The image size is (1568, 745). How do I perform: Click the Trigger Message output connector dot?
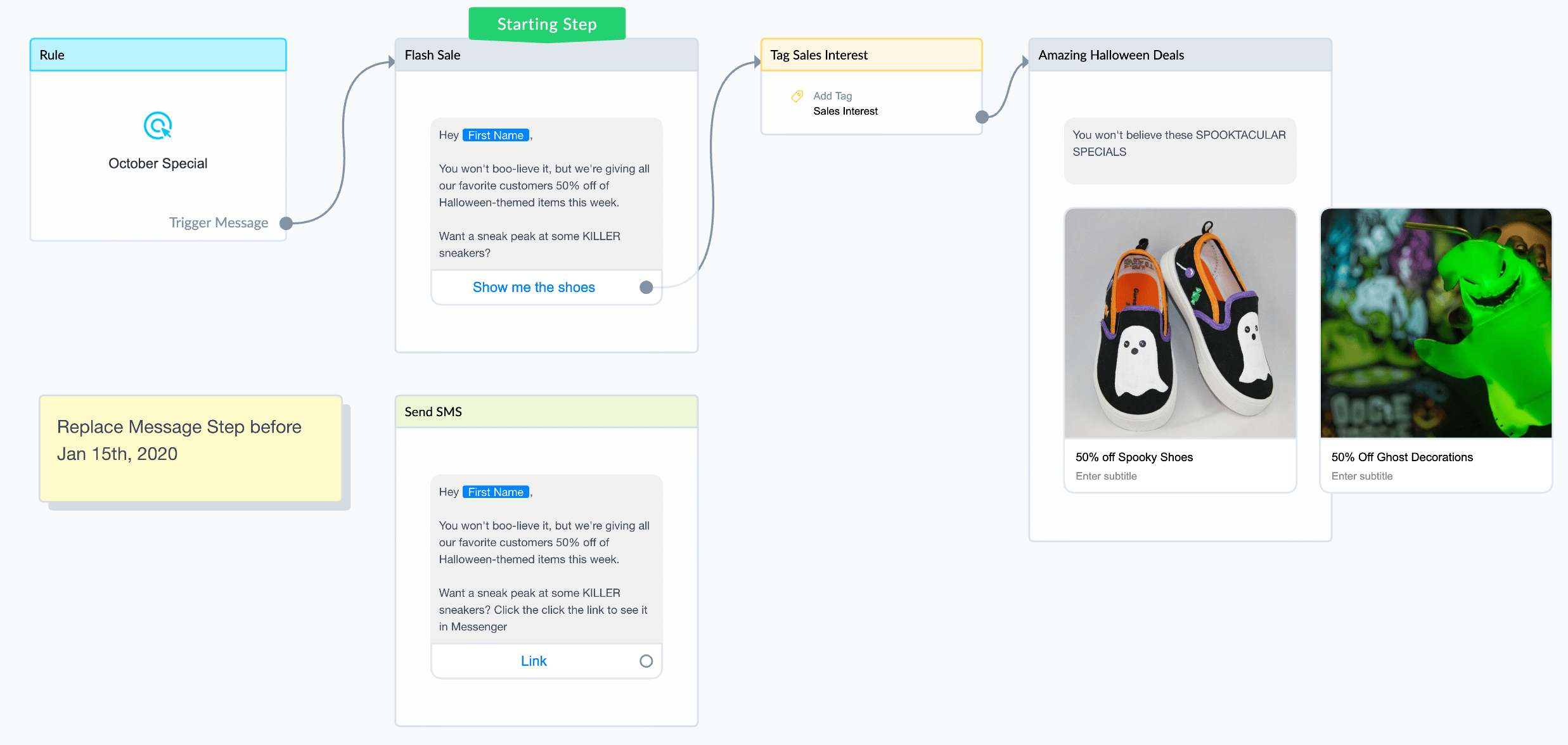[286, 223]
